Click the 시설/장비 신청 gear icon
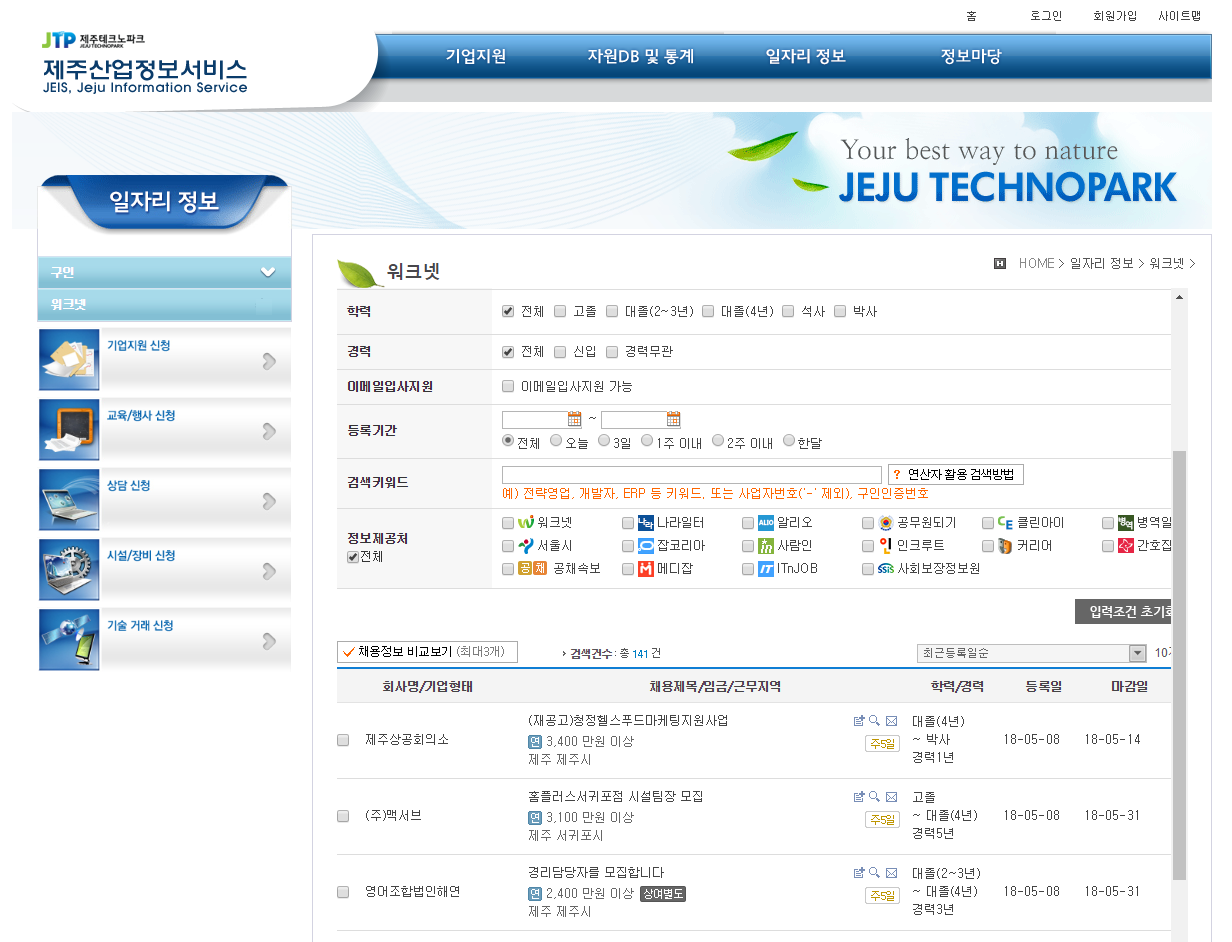The image size is (1232, 942). [69, 570]
